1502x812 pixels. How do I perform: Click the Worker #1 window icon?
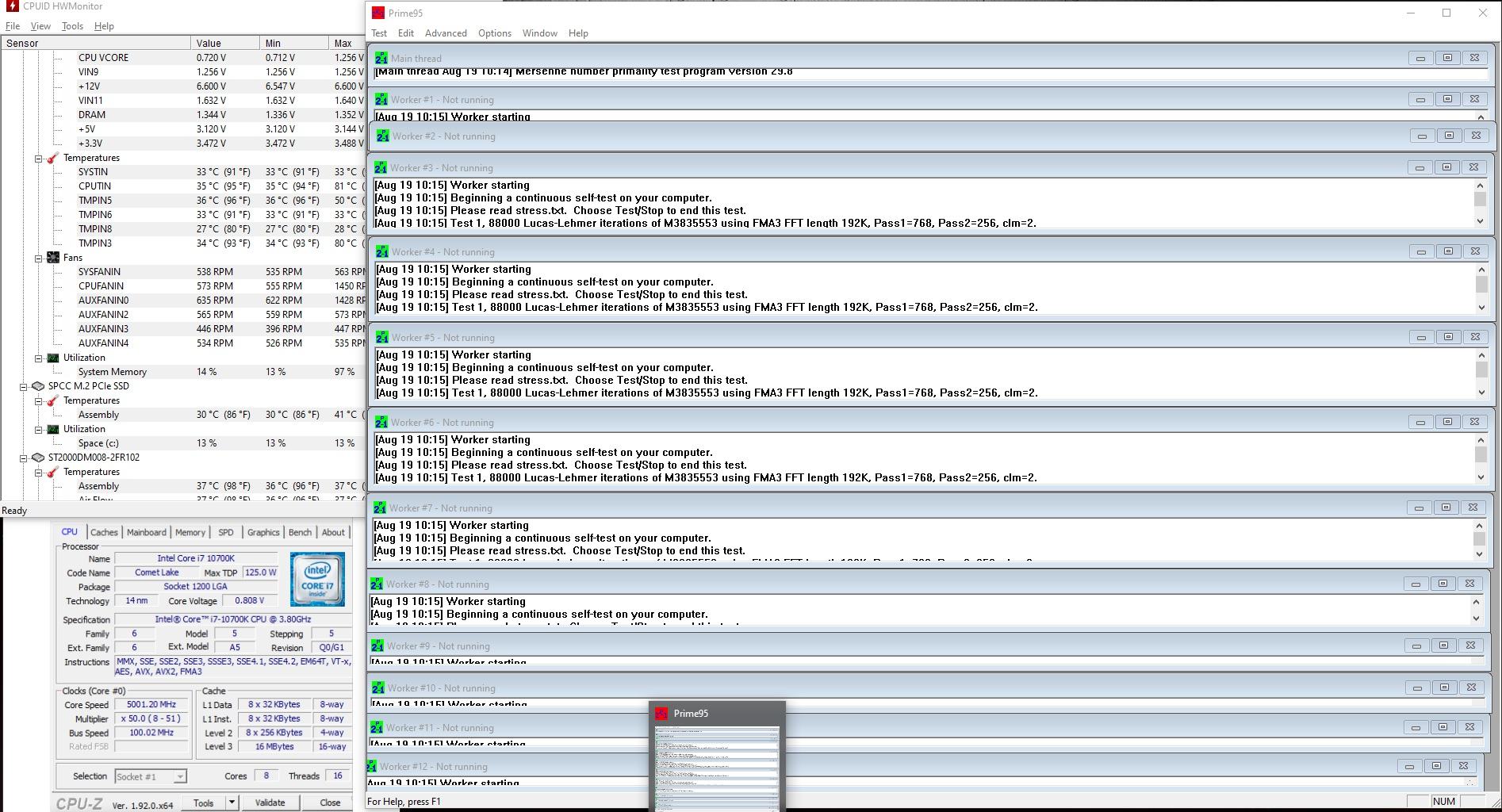(381, 99)
